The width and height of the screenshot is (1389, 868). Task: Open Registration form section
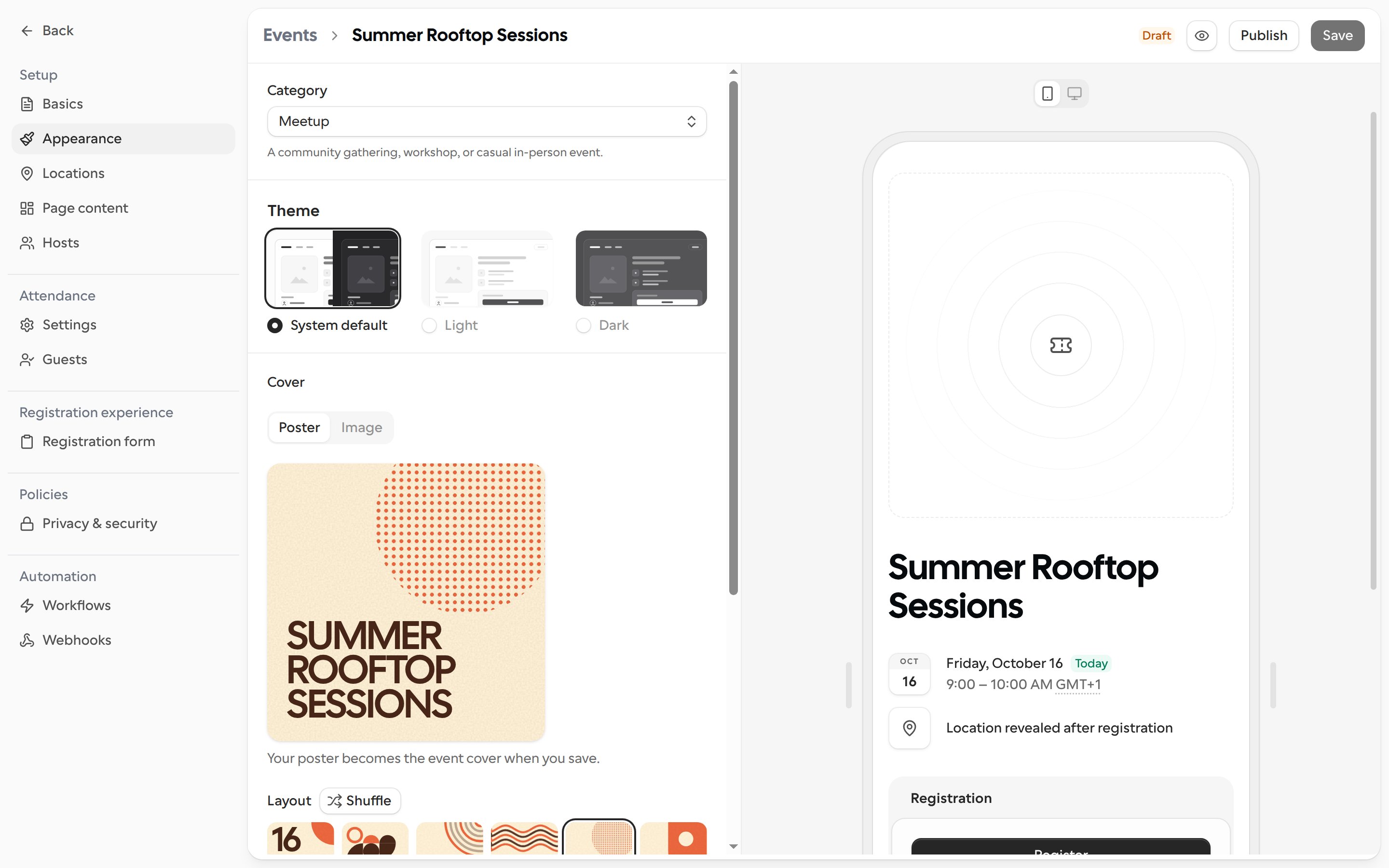(123, 441)
